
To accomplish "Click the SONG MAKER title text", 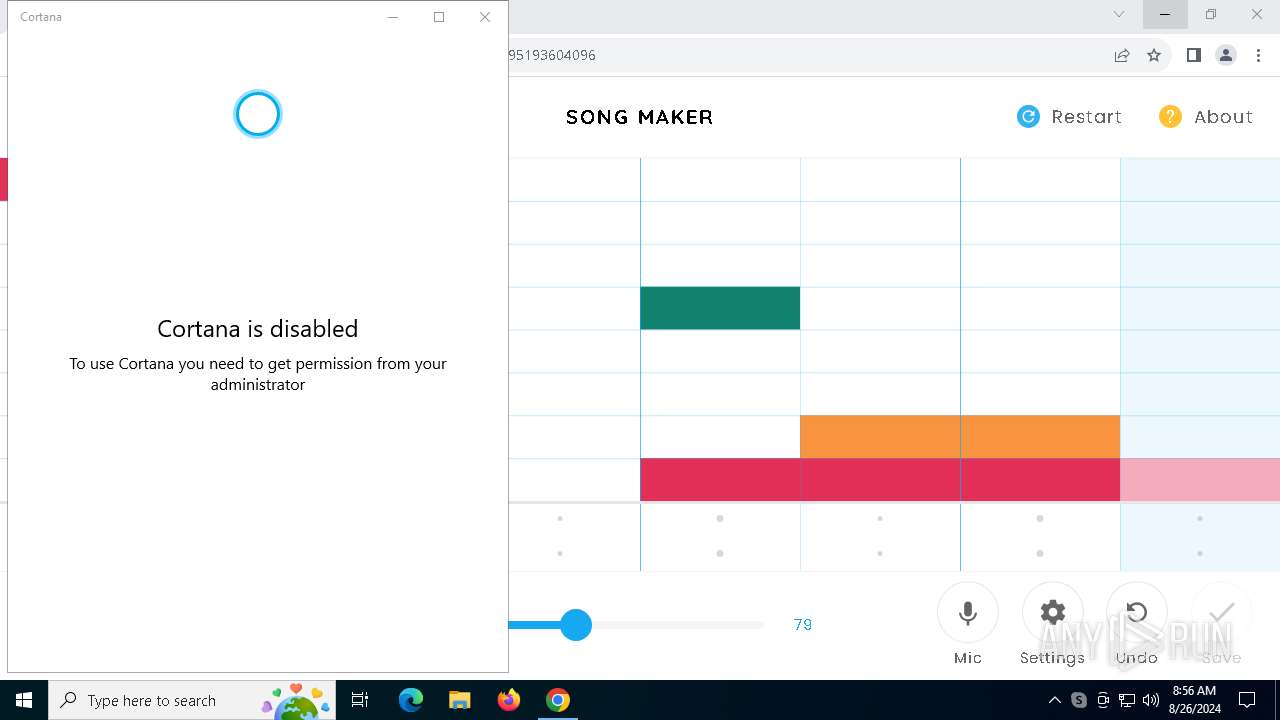I will pyautogui.click(x=640, y=117).
